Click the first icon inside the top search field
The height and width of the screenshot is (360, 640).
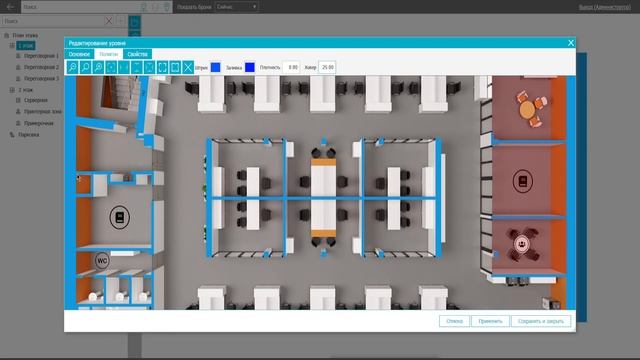[x=143, y=7]
